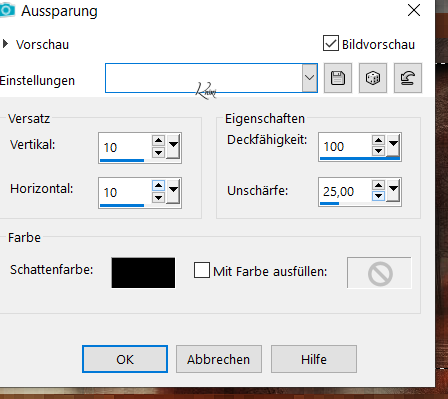Click the Schattenfarbe label
This screenshot has height=399, width=448.
[52, 270]
